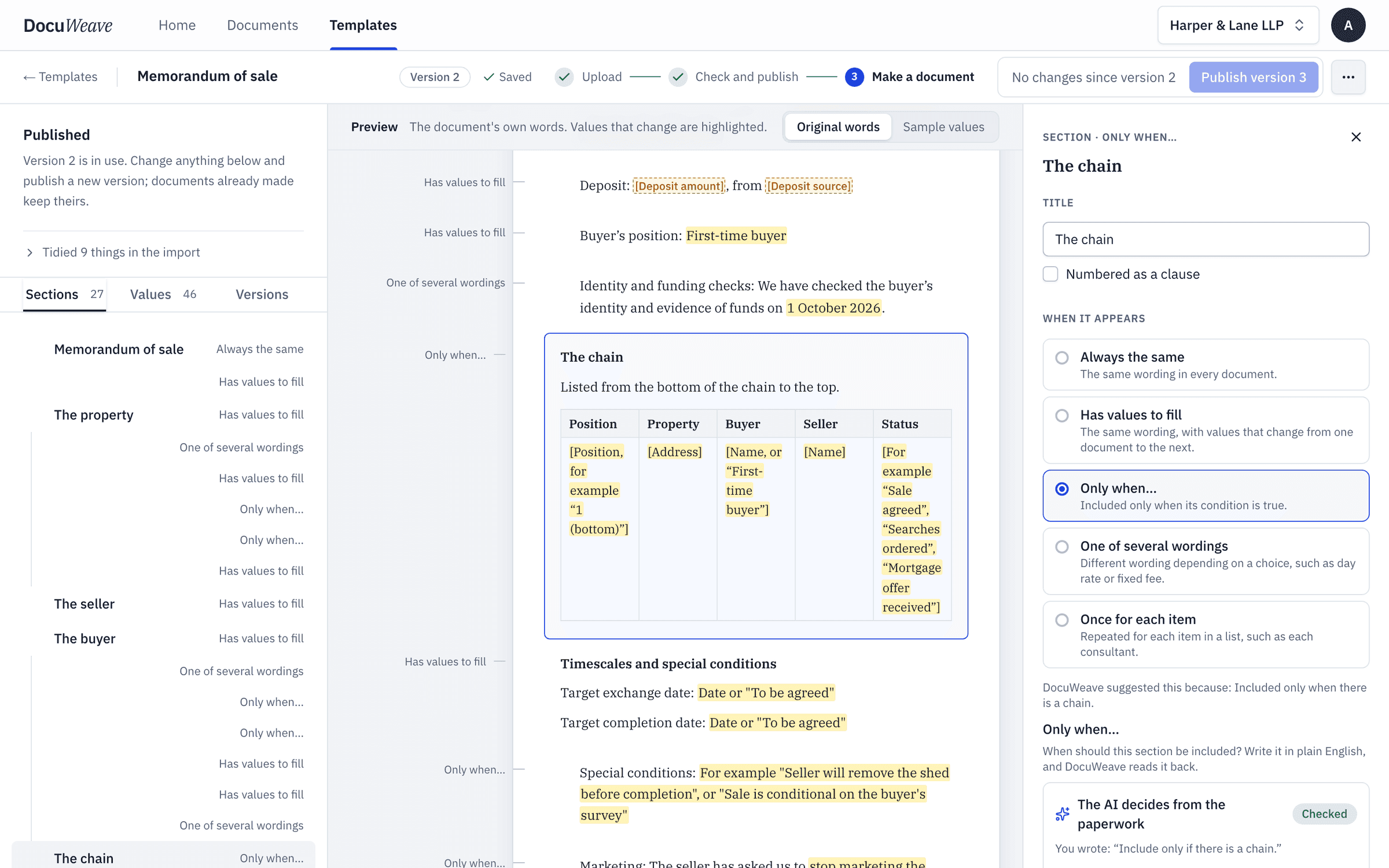Select the Has values to fill option

coord(1206,430)
